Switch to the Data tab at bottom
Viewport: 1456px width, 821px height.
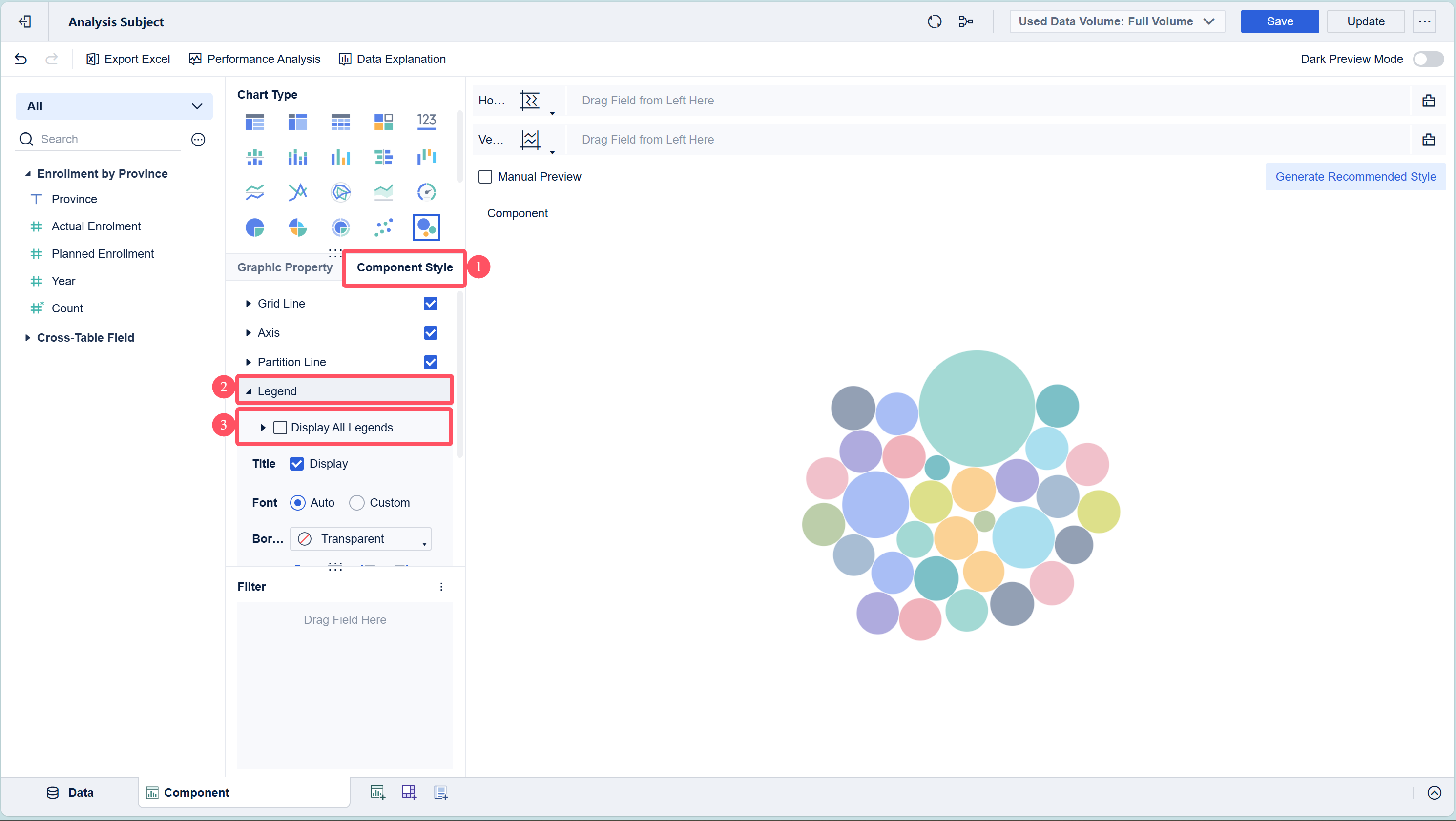tap(69, 792)
